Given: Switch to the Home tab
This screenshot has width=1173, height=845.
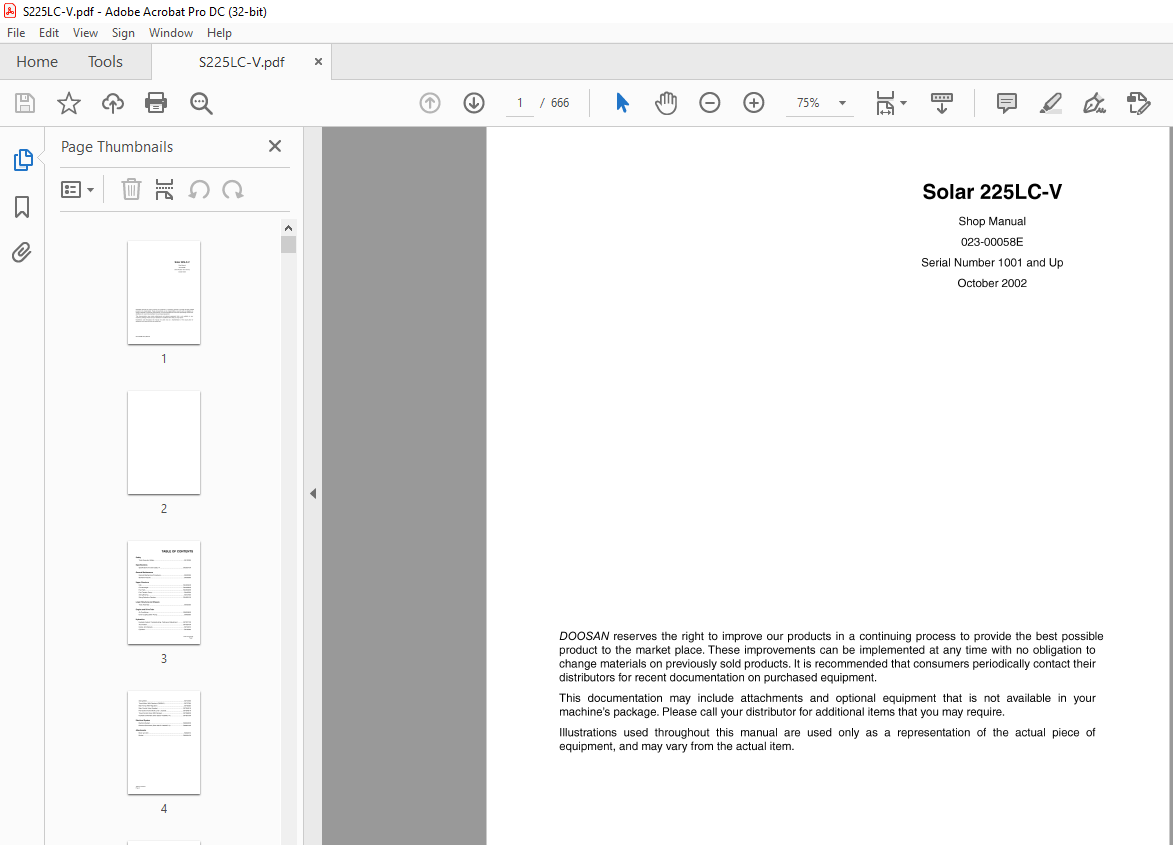Looking at the screenshot, I should pyautogui.click(x=37, y=62).
